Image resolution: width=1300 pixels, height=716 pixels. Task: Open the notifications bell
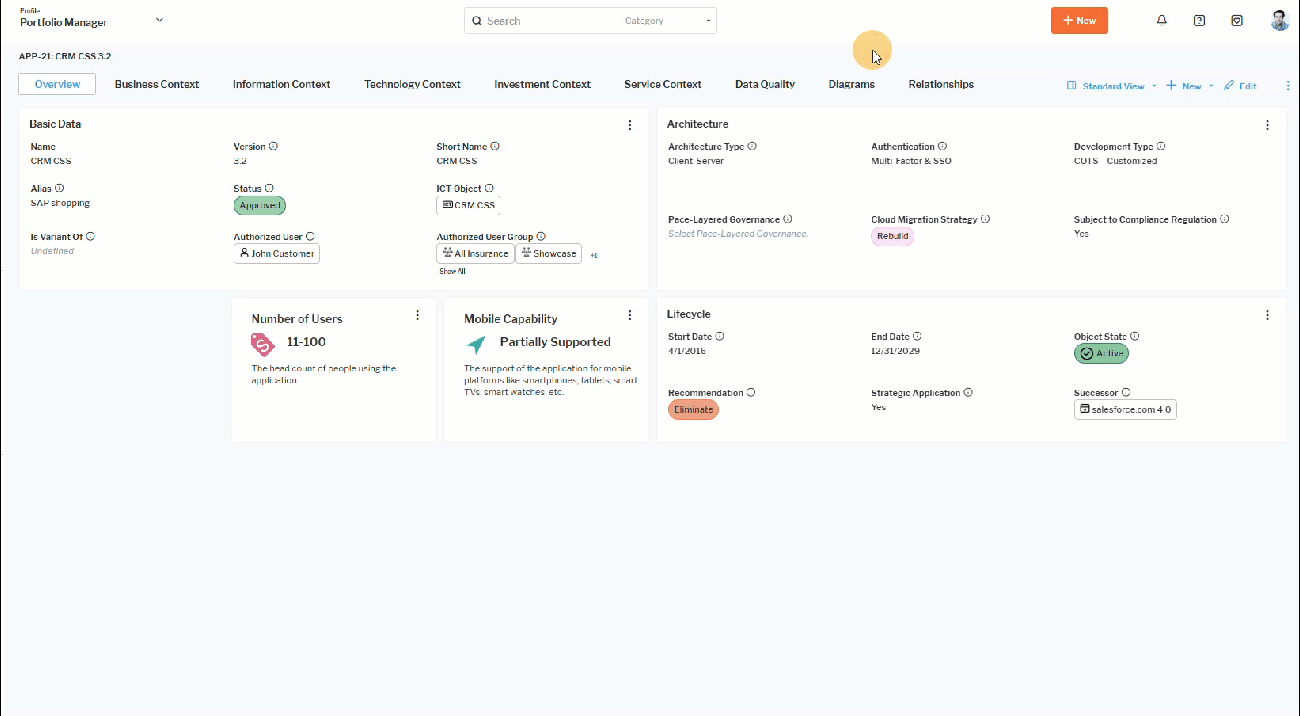coord(1161,20)
